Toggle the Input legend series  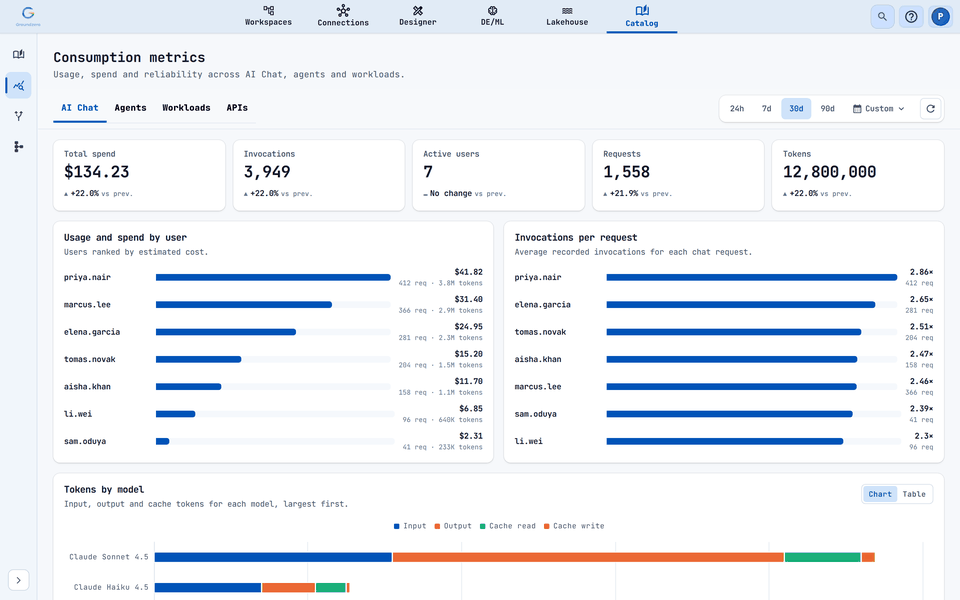410,526
